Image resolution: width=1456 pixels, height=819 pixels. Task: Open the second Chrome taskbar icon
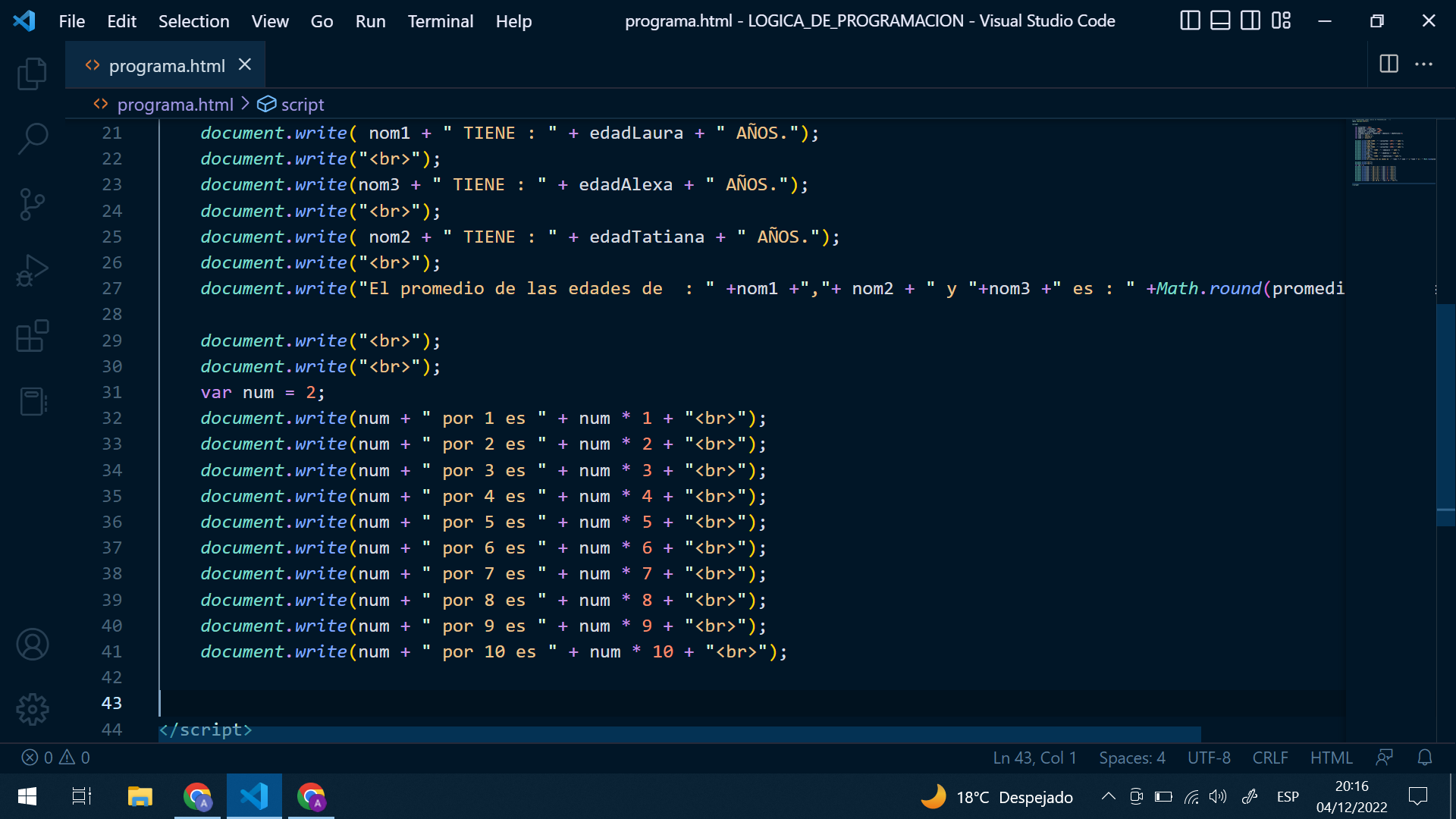pyautogui.click(x=311, y=796)
